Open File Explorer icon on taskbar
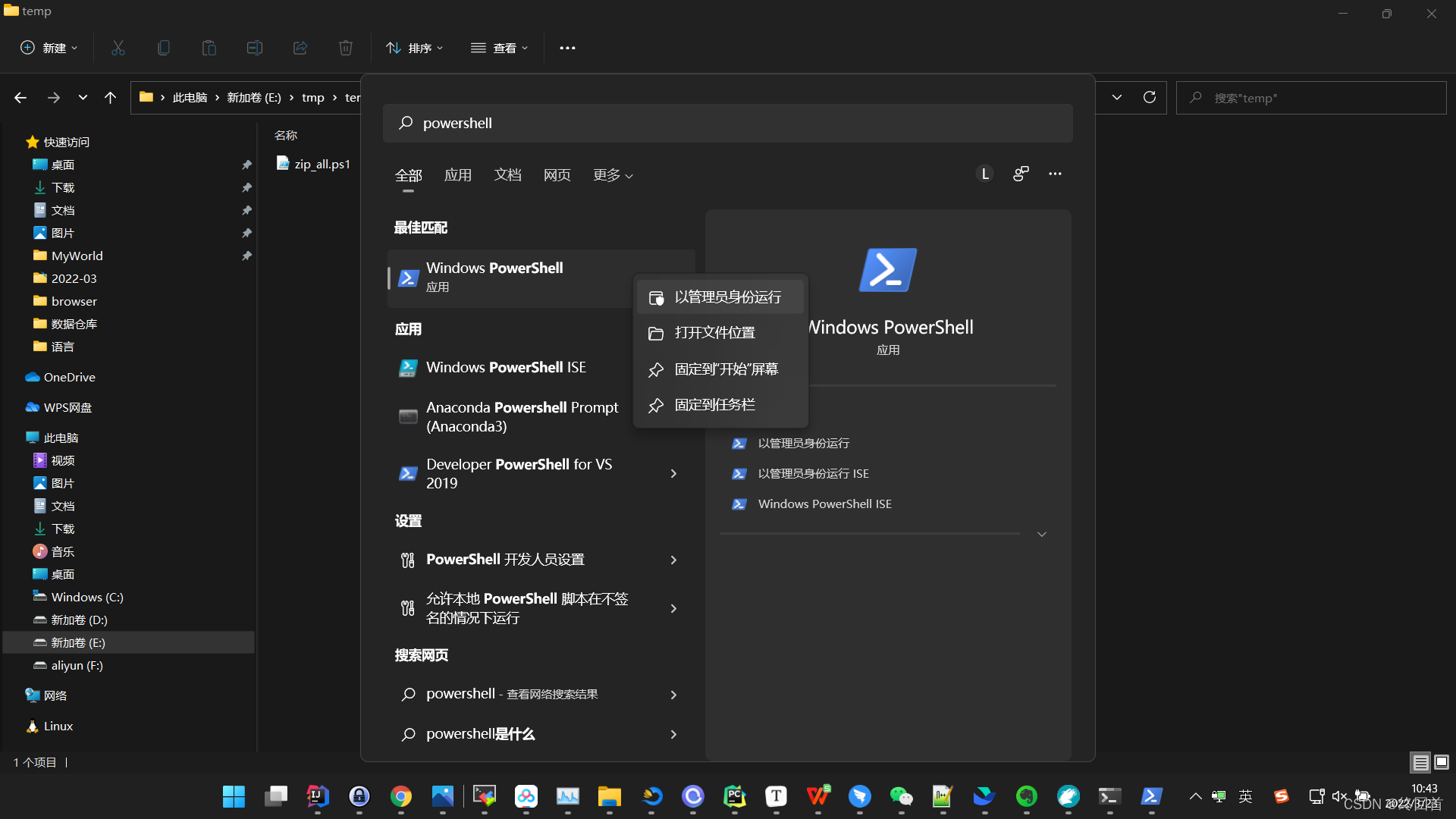Viewport: 1456px width, 819px height. [x=610, y=796]
